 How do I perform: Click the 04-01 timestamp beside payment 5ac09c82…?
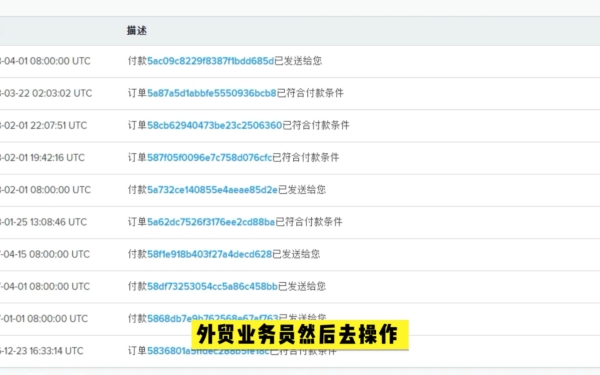(x=45, y=61)
